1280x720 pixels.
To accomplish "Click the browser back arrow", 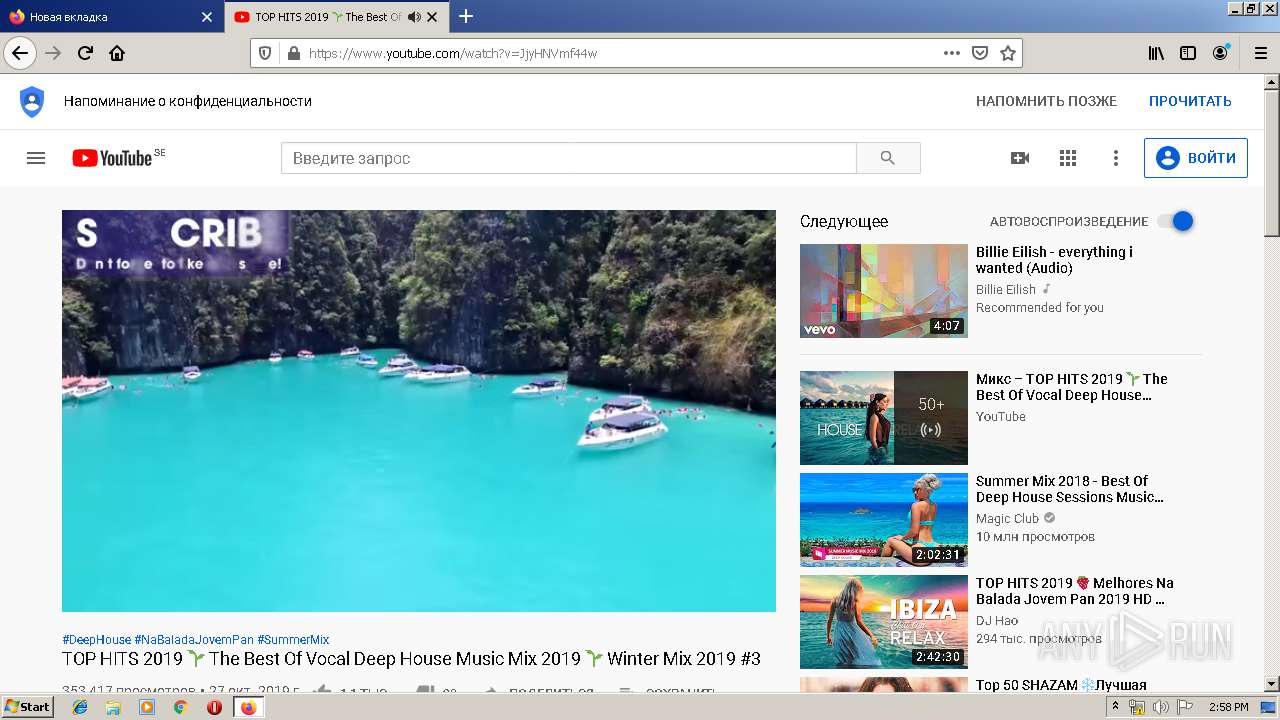I will coord(20,53).
